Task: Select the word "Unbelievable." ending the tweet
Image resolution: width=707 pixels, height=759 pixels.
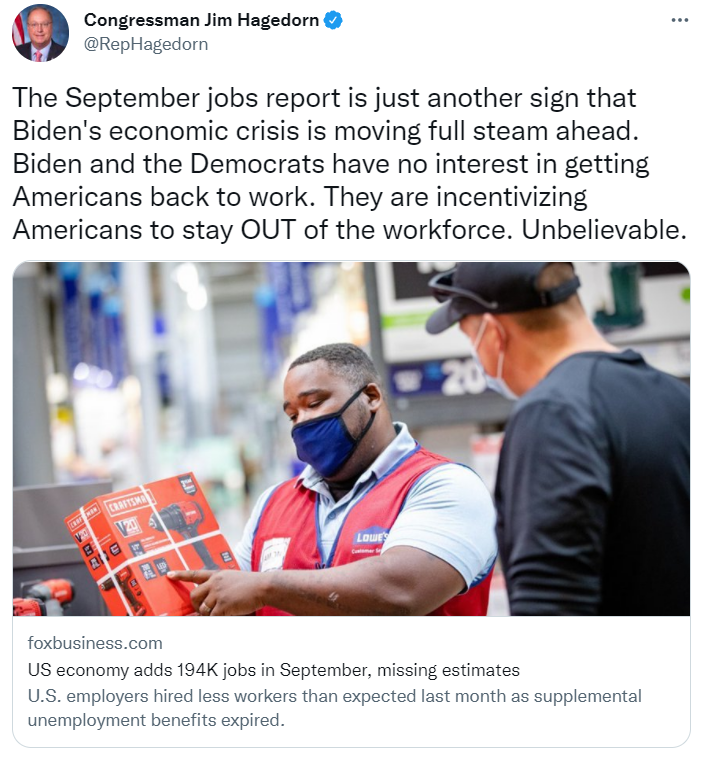Action: (604, 229)
